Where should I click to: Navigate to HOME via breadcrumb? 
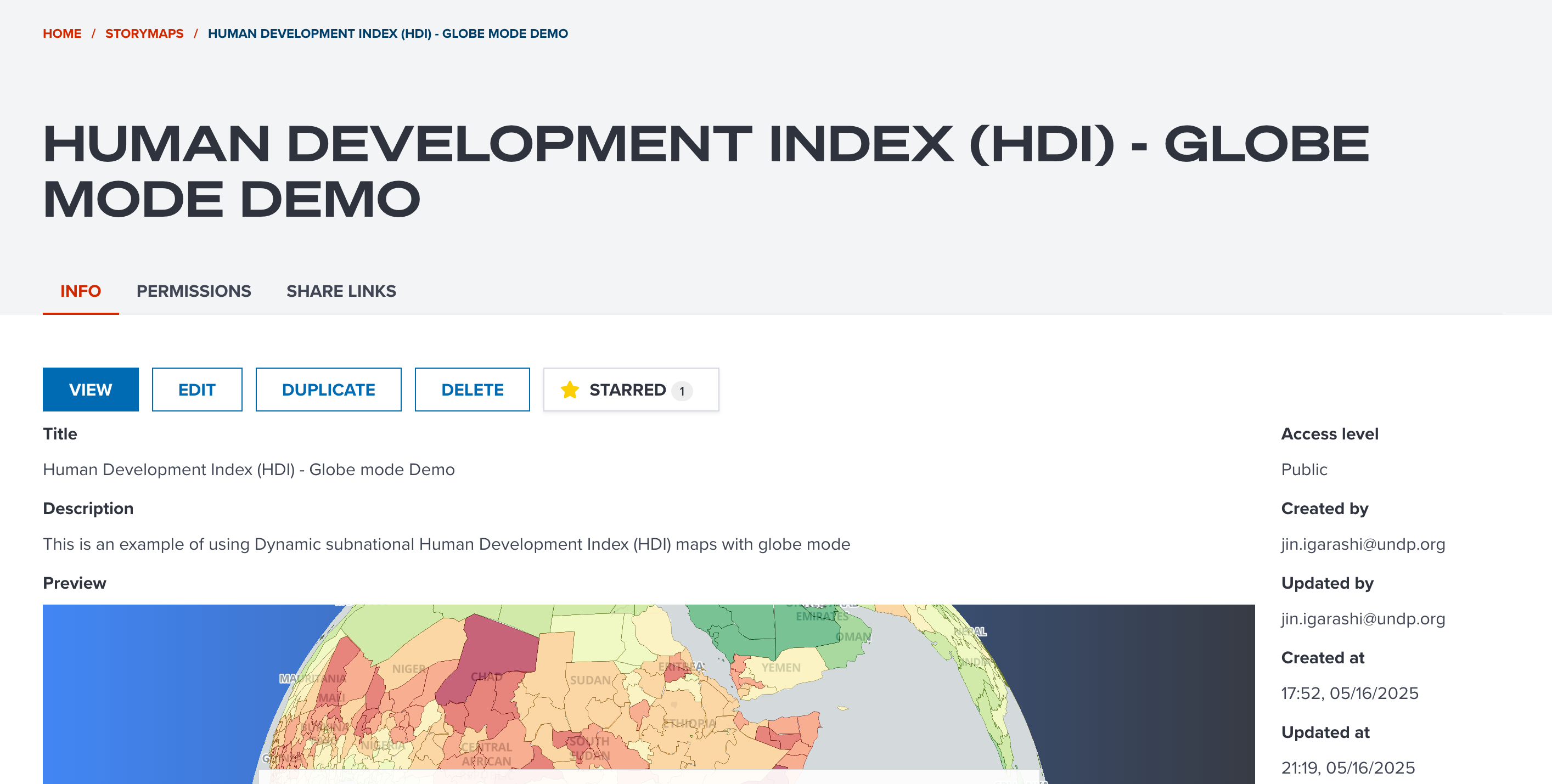pos(62,33)
